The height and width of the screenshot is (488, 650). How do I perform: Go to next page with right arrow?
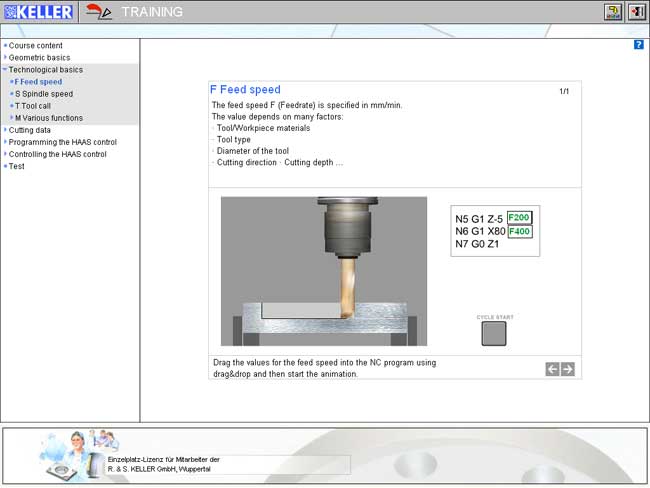[x=568, y=369]
